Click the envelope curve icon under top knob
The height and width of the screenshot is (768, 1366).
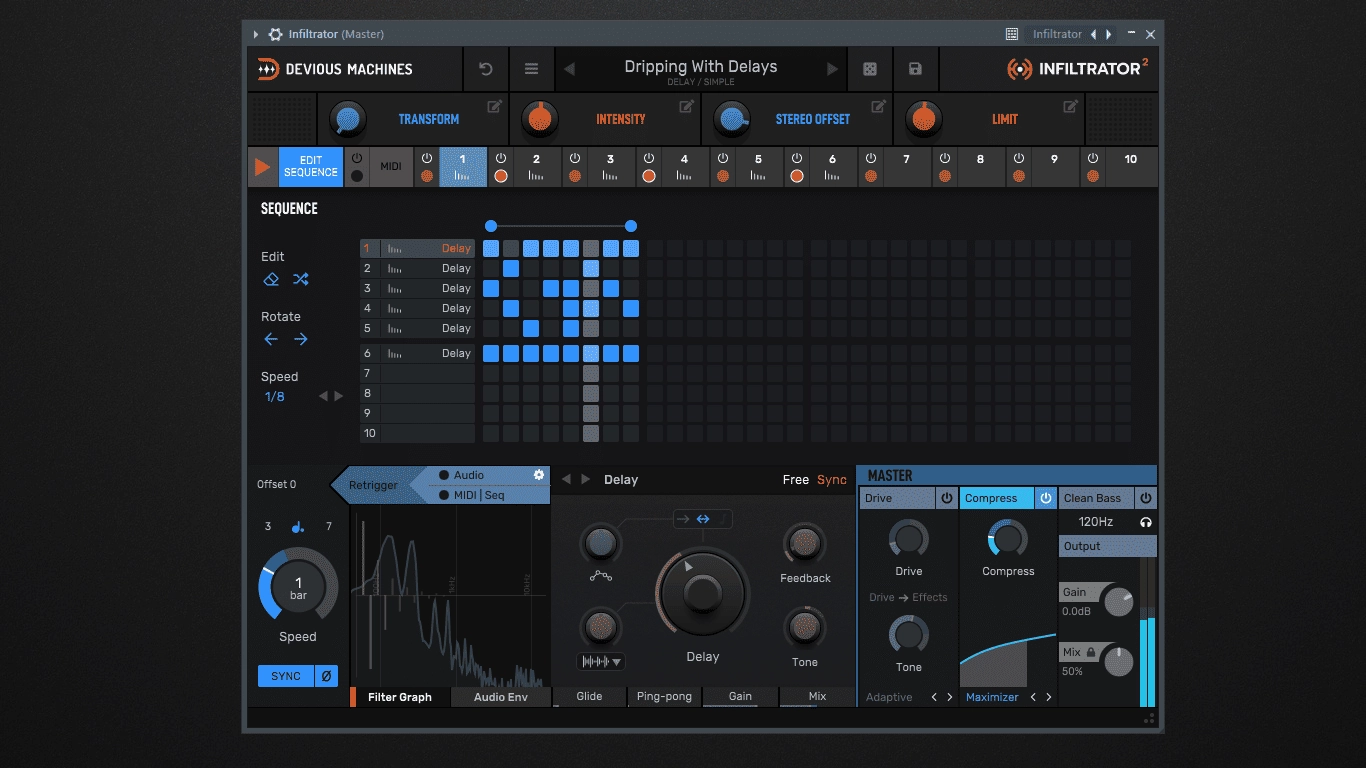601,575
